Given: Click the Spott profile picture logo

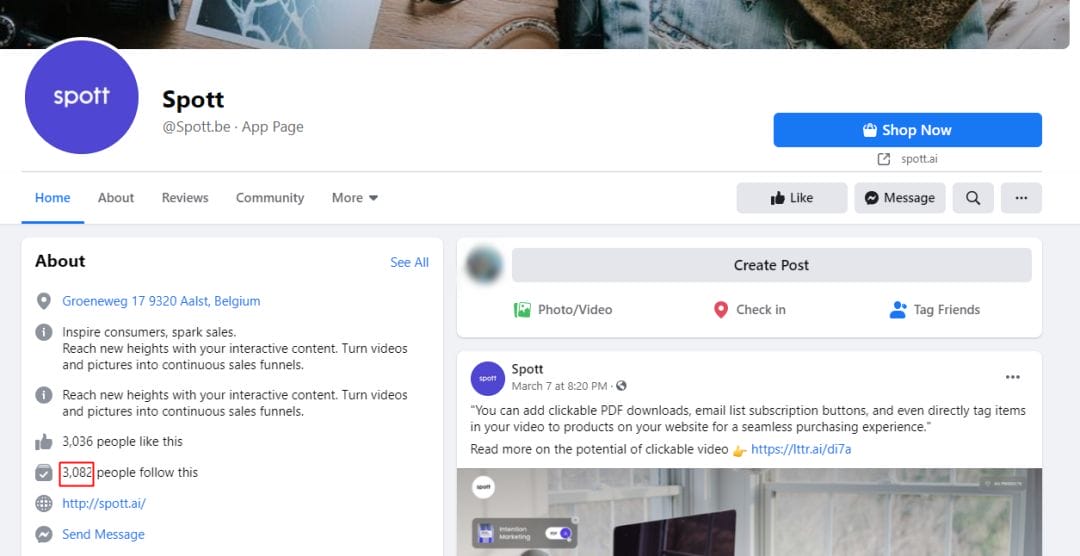Looking at the screenshot, I should (x=81, y=96).
